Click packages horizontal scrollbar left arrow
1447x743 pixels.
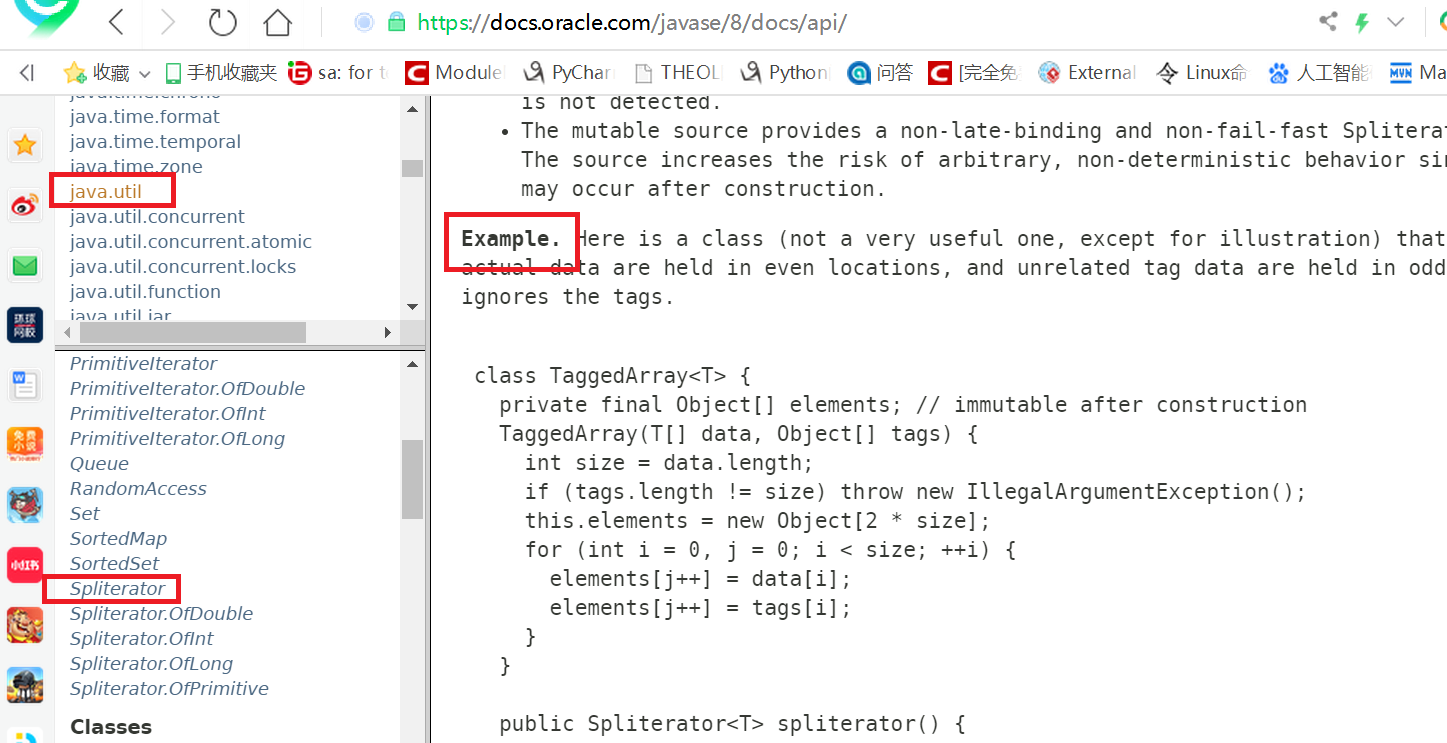click(x=68, y=332)
